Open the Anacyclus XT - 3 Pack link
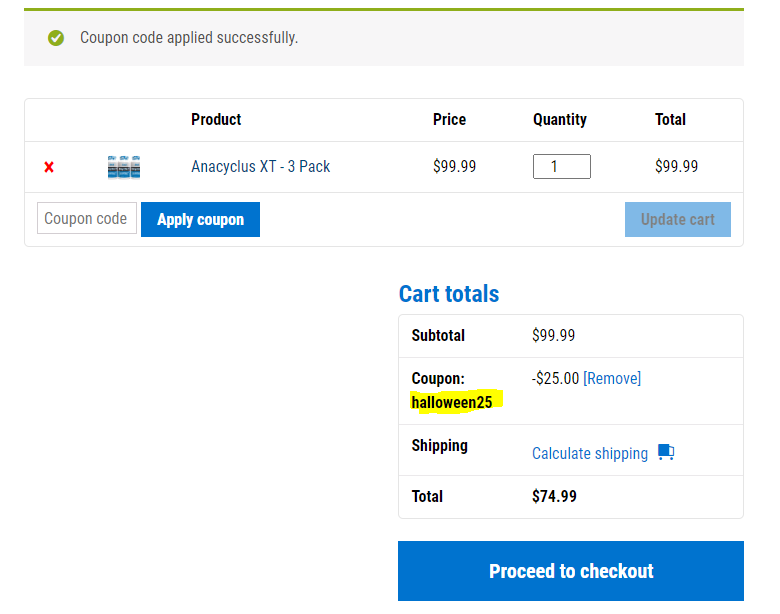The image size is (780, 614). [x=261, y=166]
